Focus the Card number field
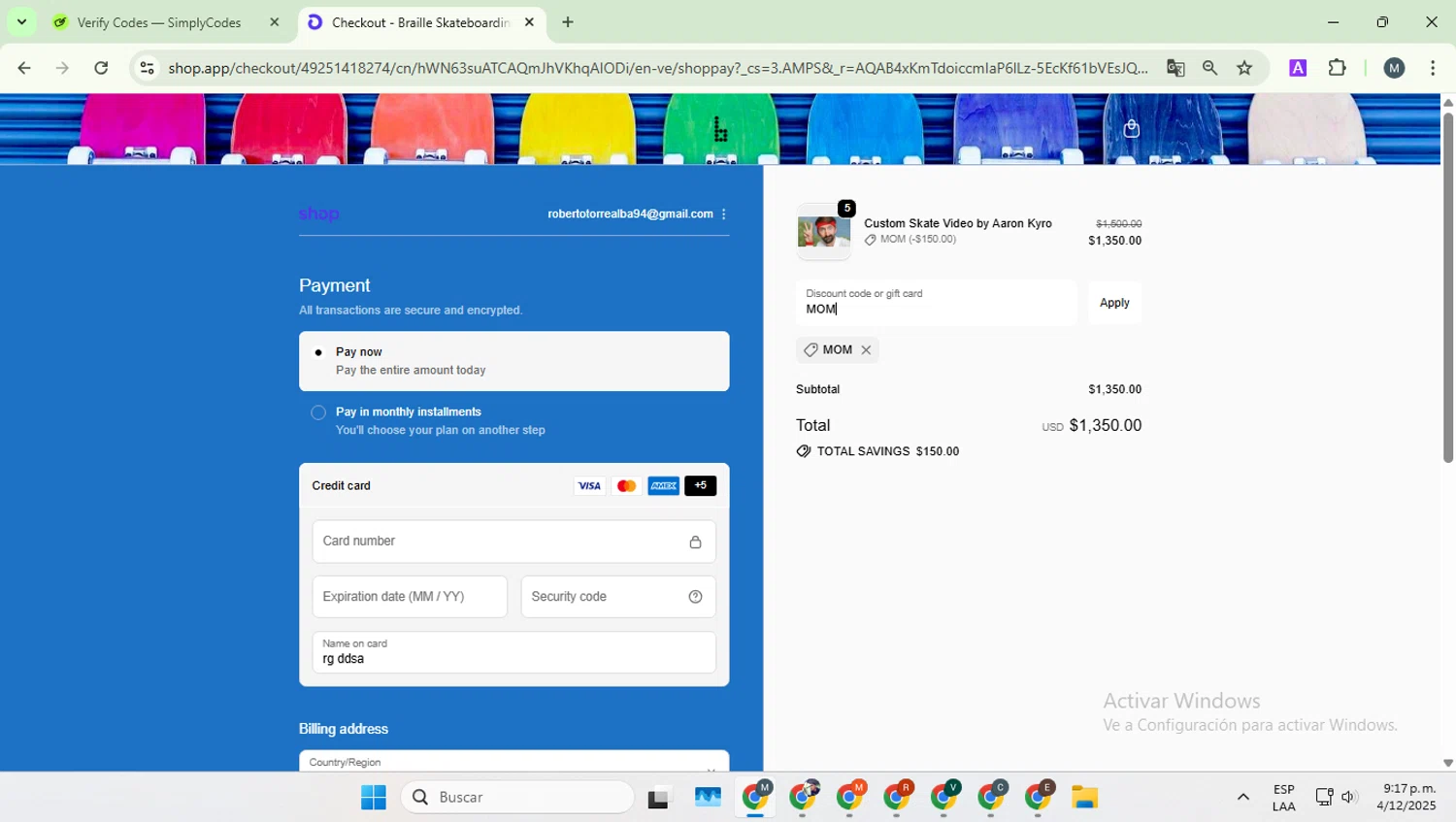 click(514, 542)
